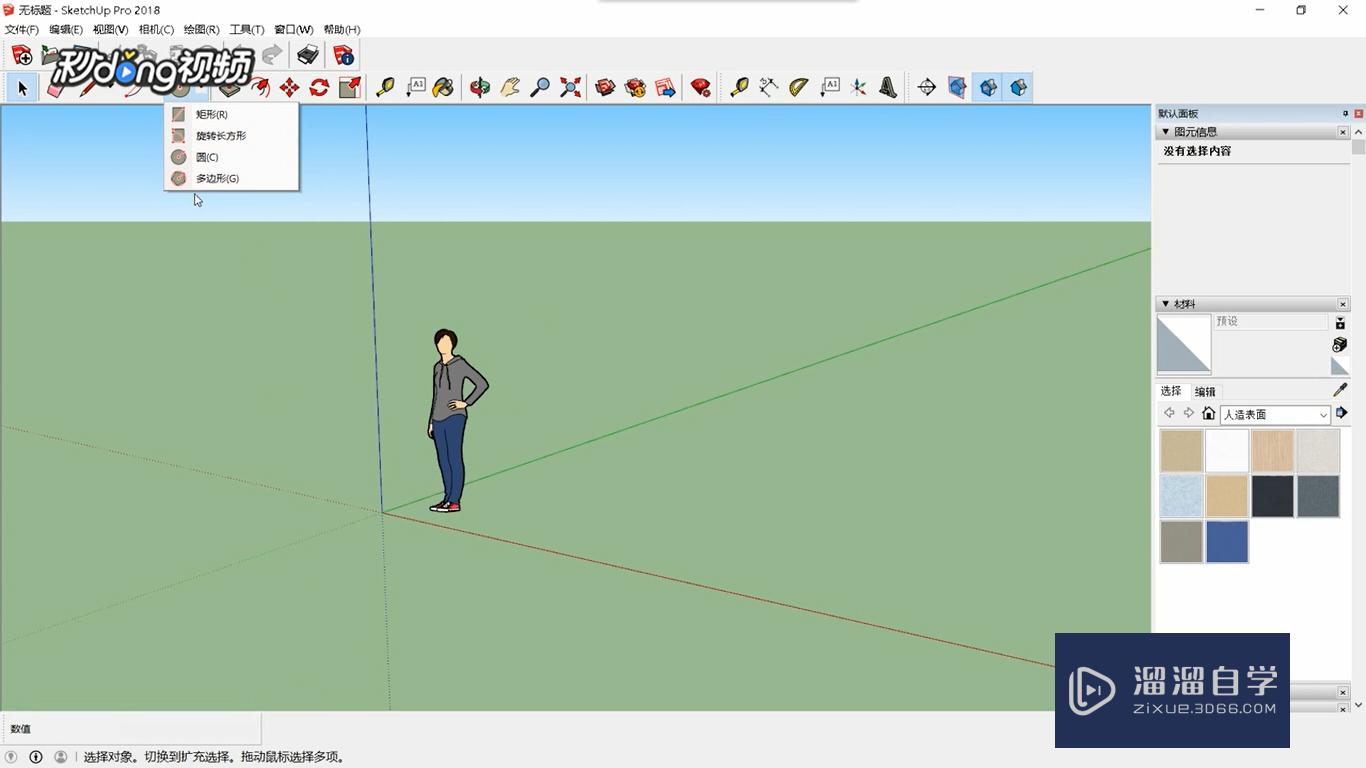Click the 预设 material name field
Viewport: 1366px width, 768px height.
point(1271,322)
